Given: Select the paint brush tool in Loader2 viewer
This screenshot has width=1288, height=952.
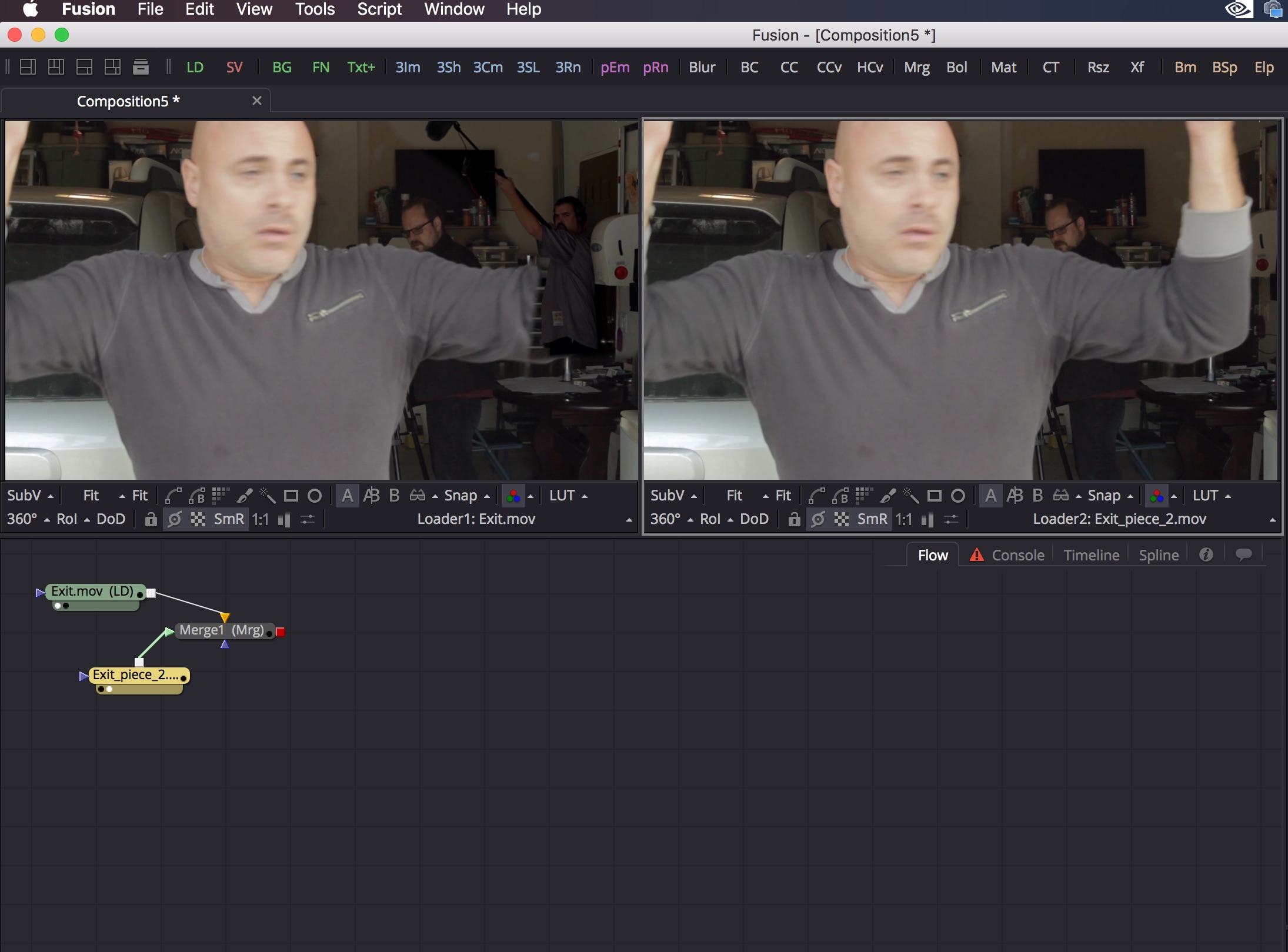Looking at the screenshot, I should click(887, 496).
